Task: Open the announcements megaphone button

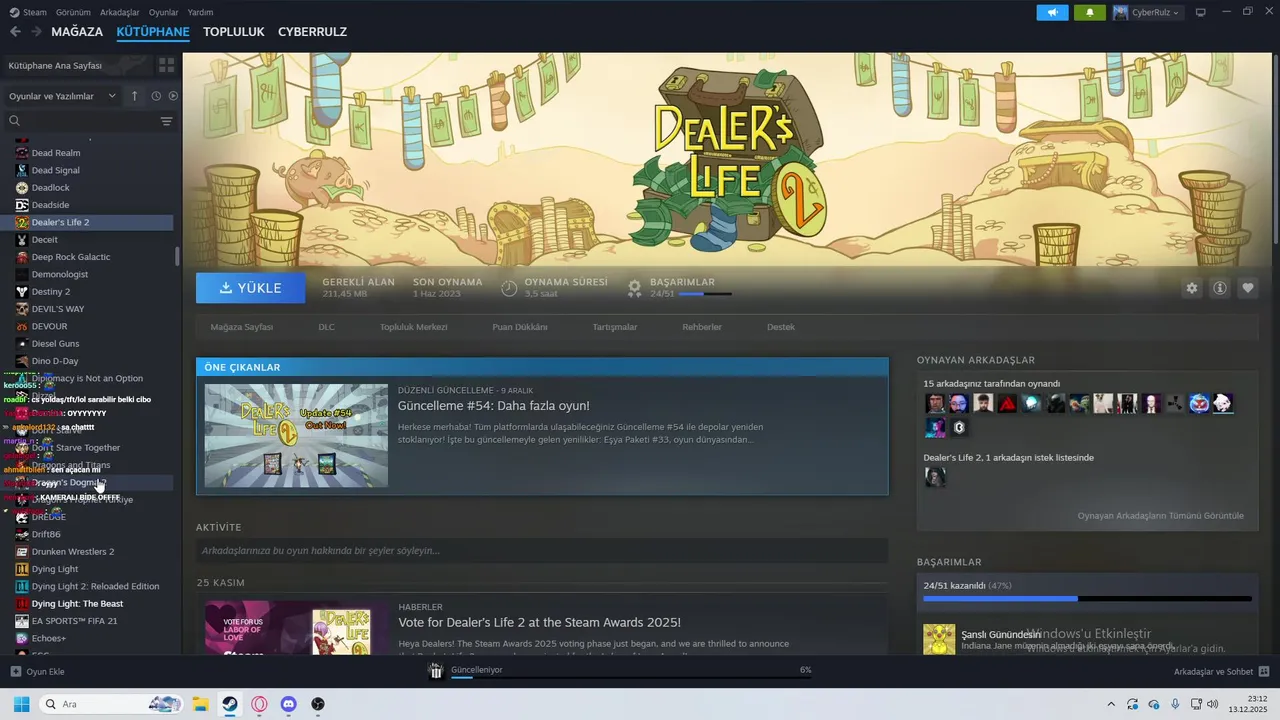Action: coord(1052,12)
